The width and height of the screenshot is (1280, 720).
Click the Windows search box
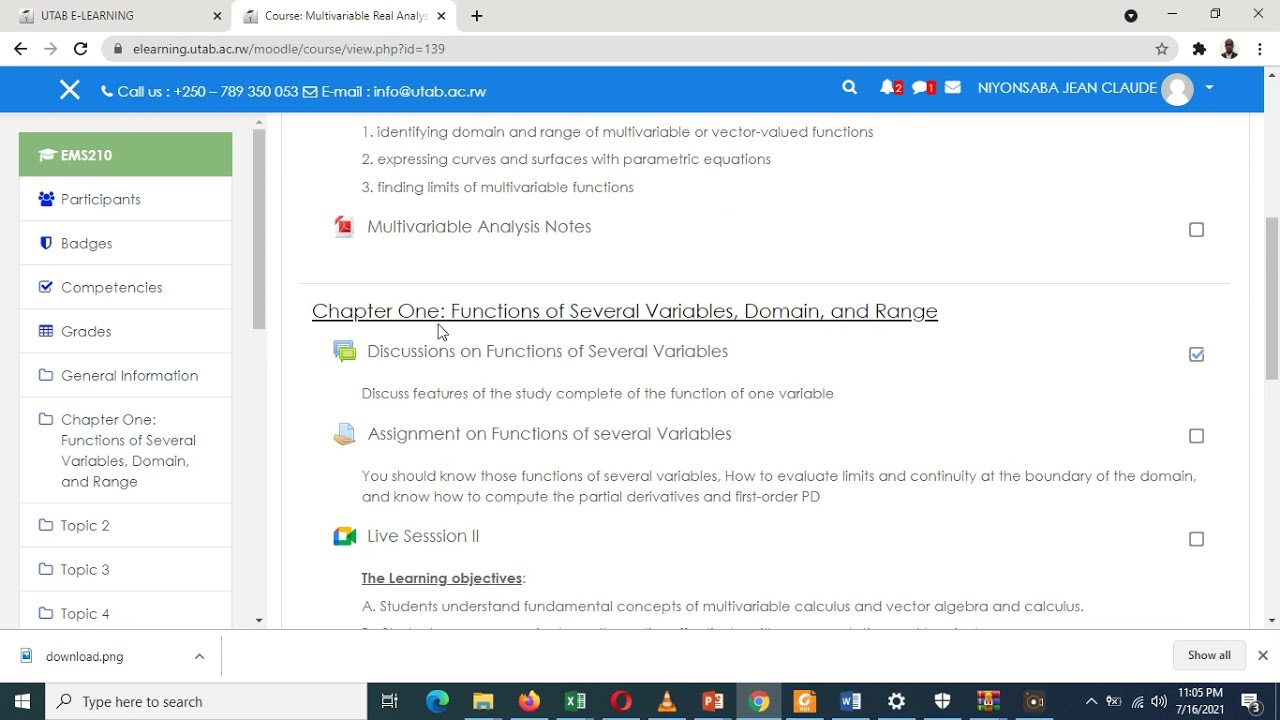pos(207,701)
